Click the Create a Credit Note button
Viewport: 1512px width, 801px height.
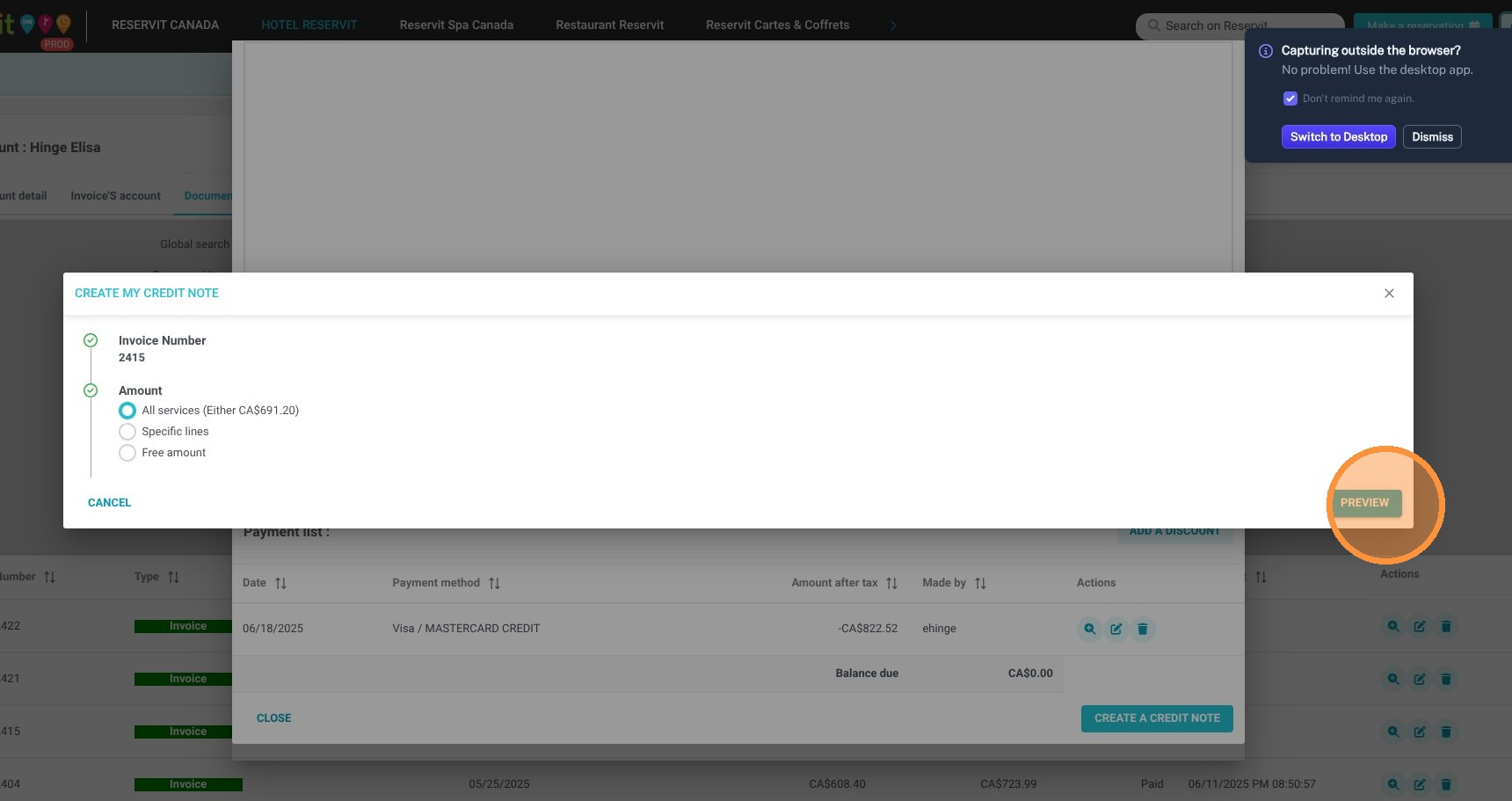point(1157,718)
